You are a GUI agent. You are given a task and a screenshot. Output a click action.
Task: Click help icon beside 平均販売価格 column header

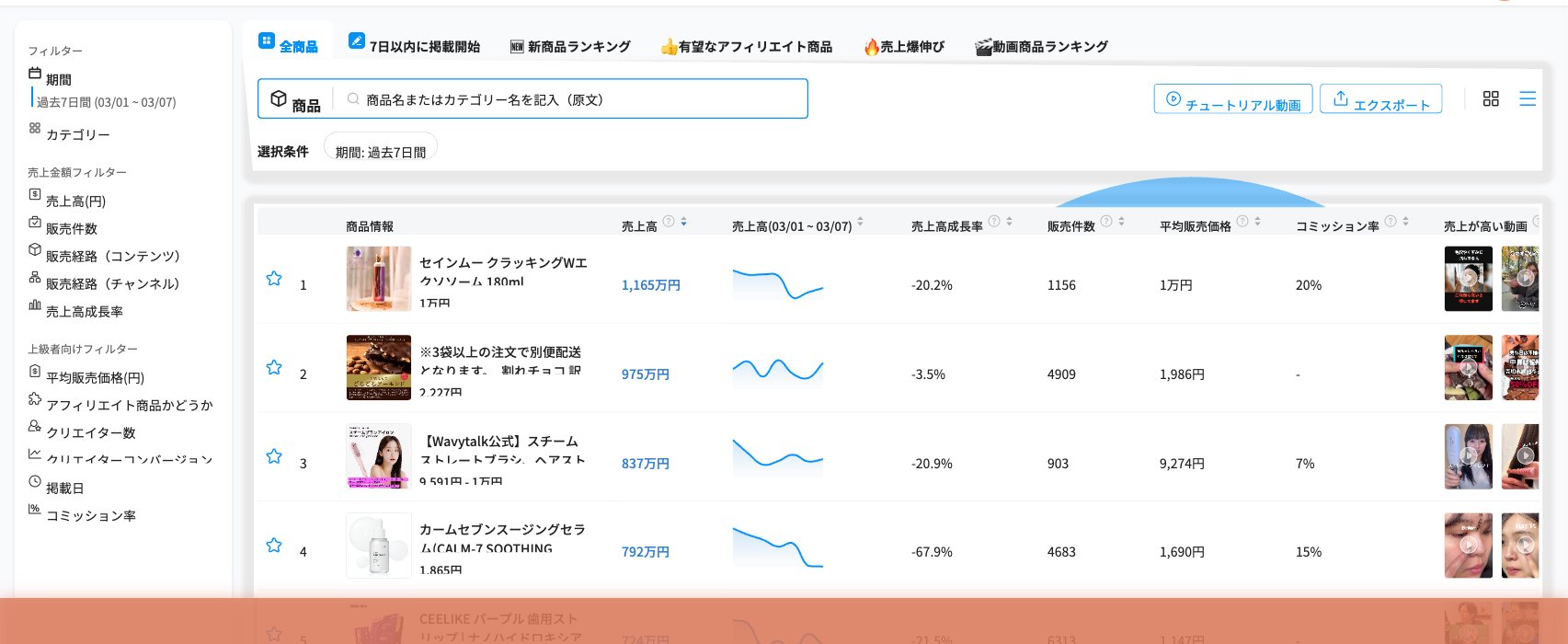tap(1242, 221)
